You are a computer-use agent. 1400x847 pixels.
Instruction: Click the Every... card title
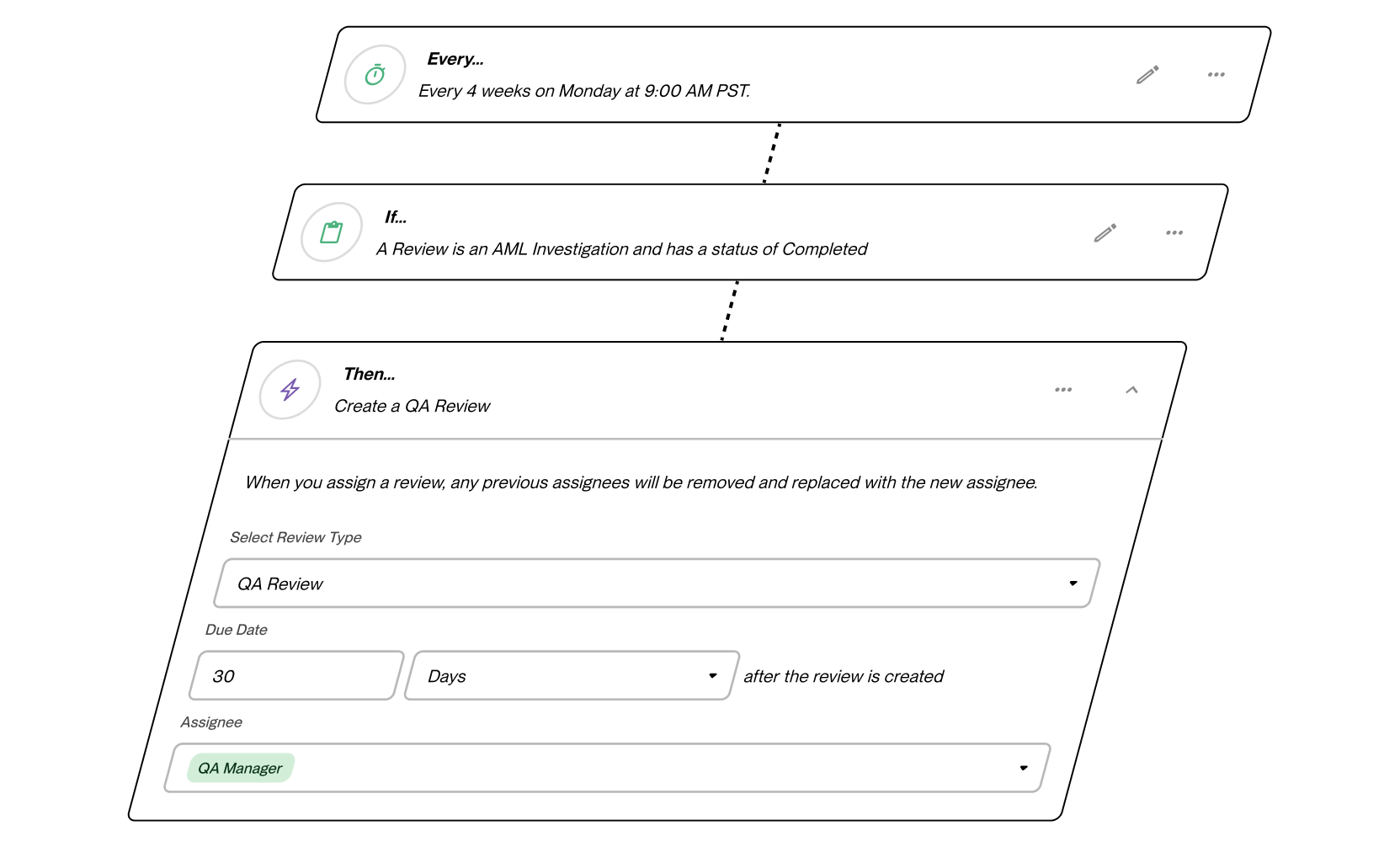coord(455,59)
